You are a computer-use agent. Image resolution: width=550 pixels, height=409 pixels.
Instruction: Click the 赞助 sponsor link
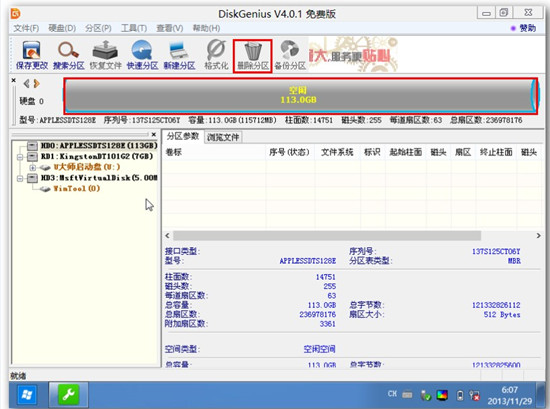tap(524, 28)
